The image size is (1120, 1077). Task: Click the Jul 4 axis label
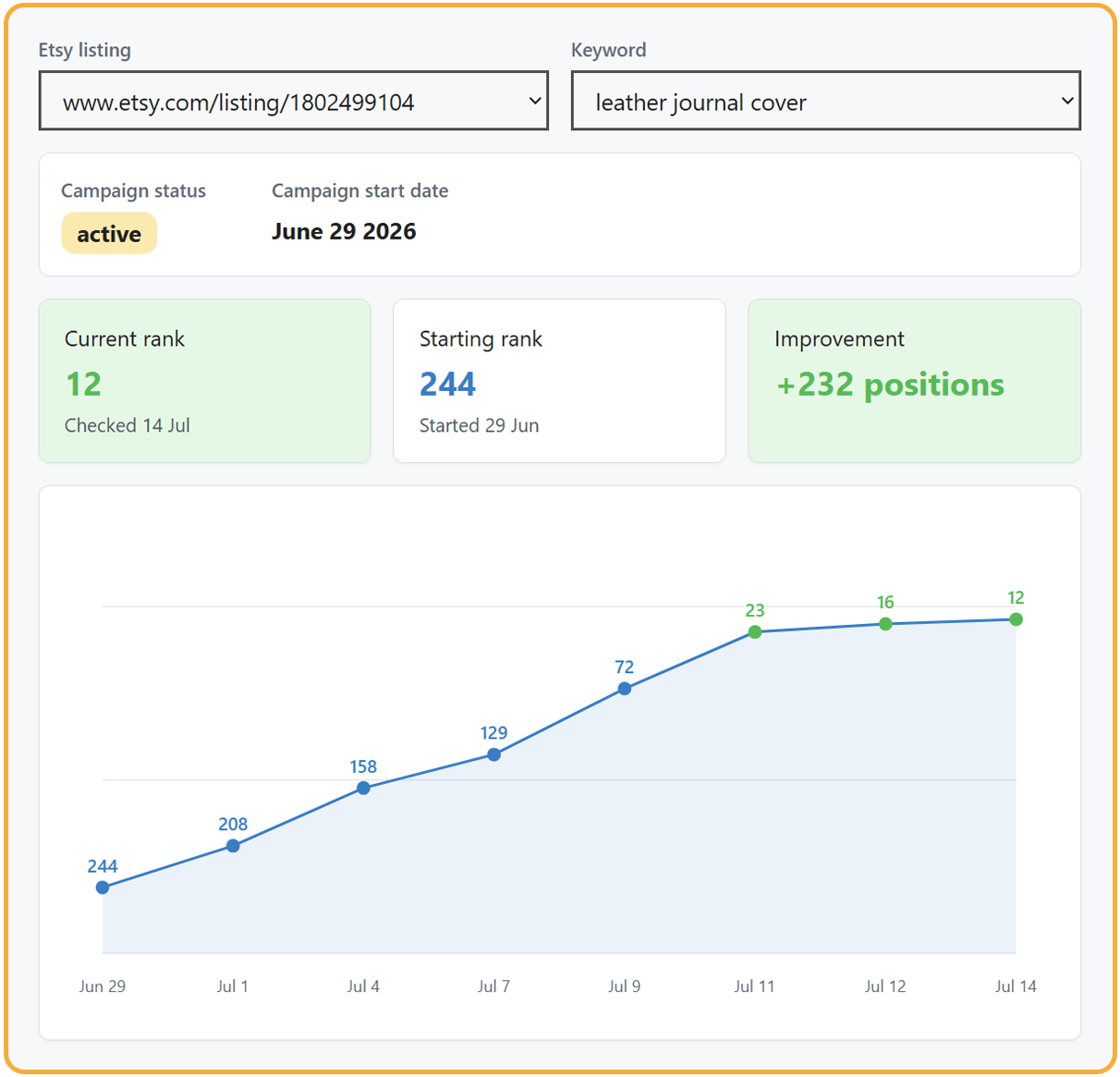[x=363, y=986]
